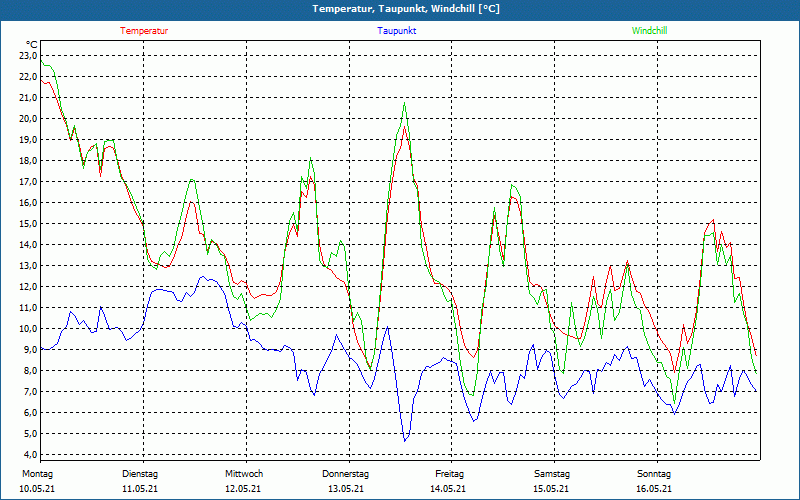
Task: Click the 12,0 y-axis value
Action: pyautogui.click(x=28, y=287)
